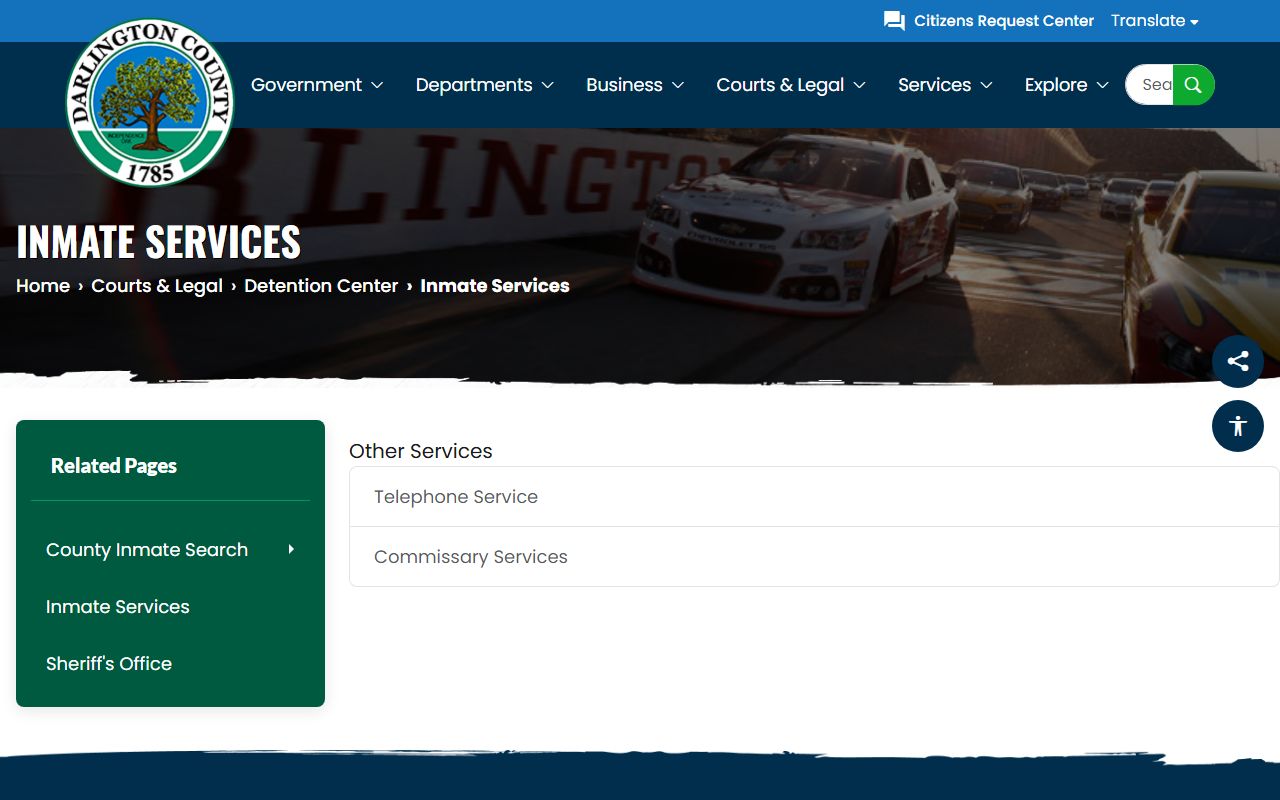Viewport: 1280px width, 800px height.
Task: Expand arrow next to County Inmate Search
Action: [x=291, y=549]
